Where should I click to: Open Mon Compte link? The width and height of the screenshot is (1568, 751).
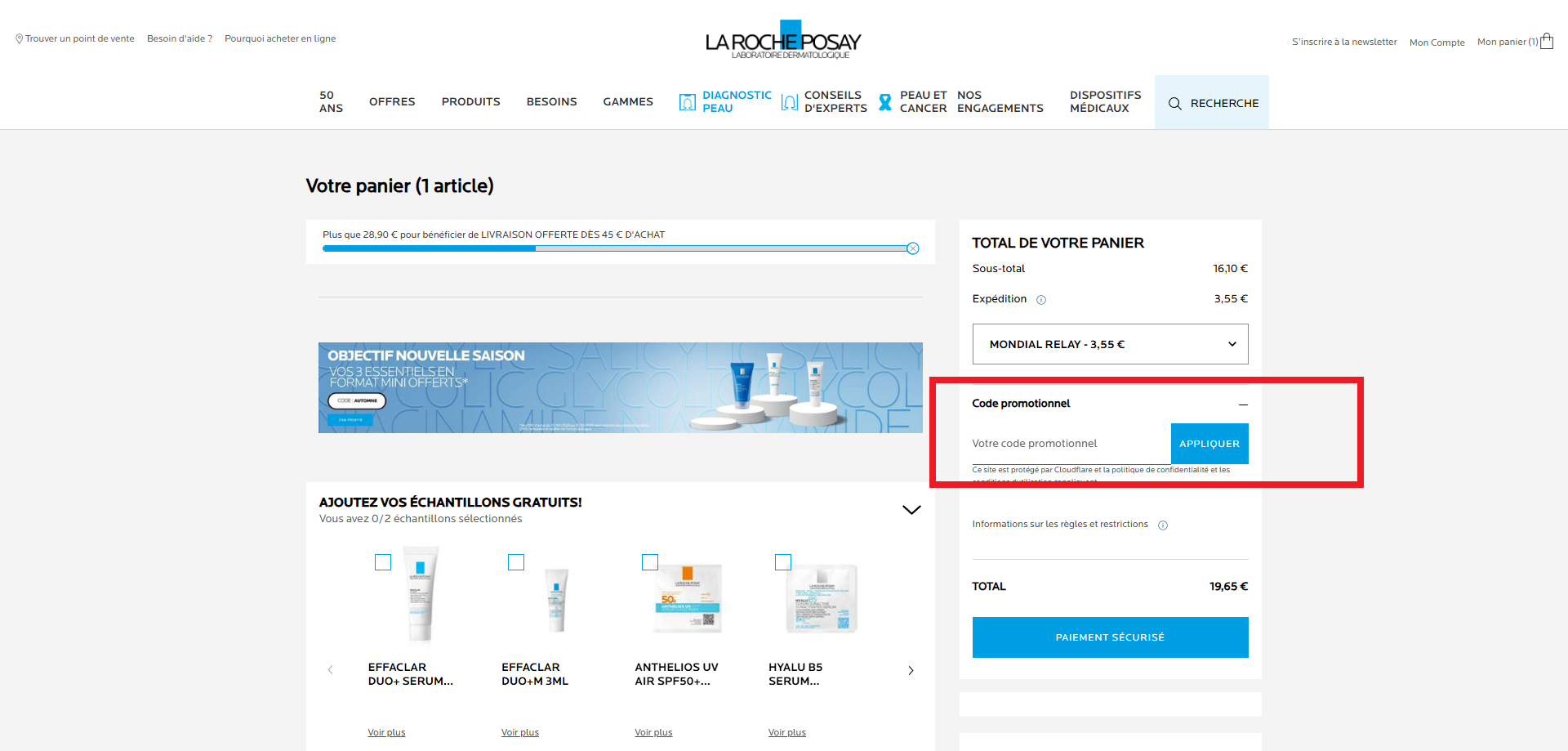1437,42
